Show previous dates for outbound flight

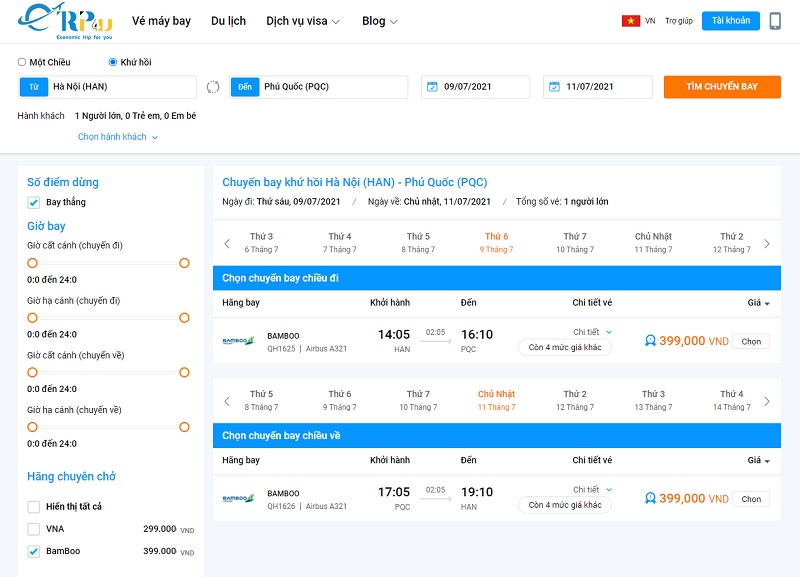227,243
